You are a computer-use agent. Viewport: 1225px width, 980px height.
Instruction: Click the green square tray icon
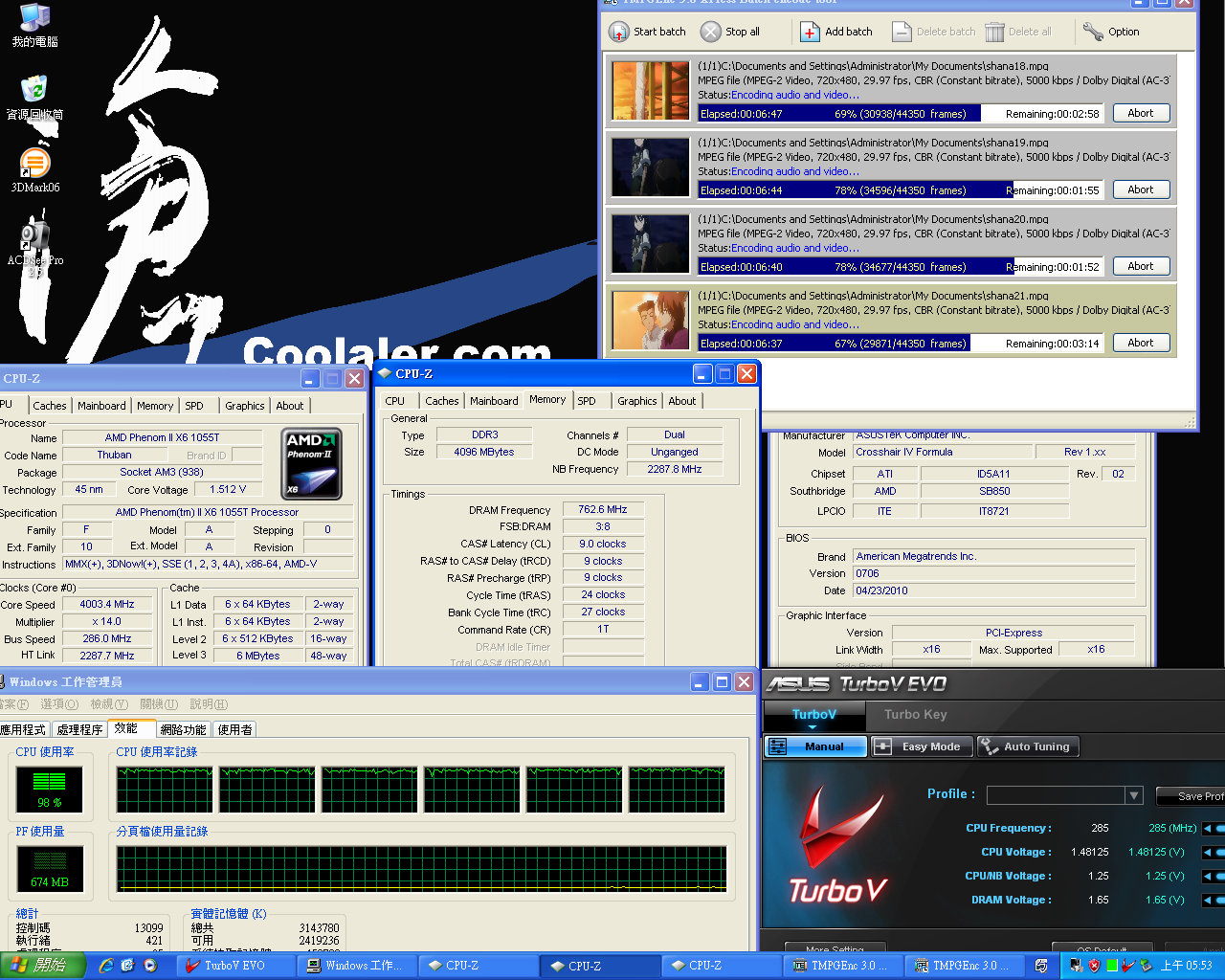1112,966
